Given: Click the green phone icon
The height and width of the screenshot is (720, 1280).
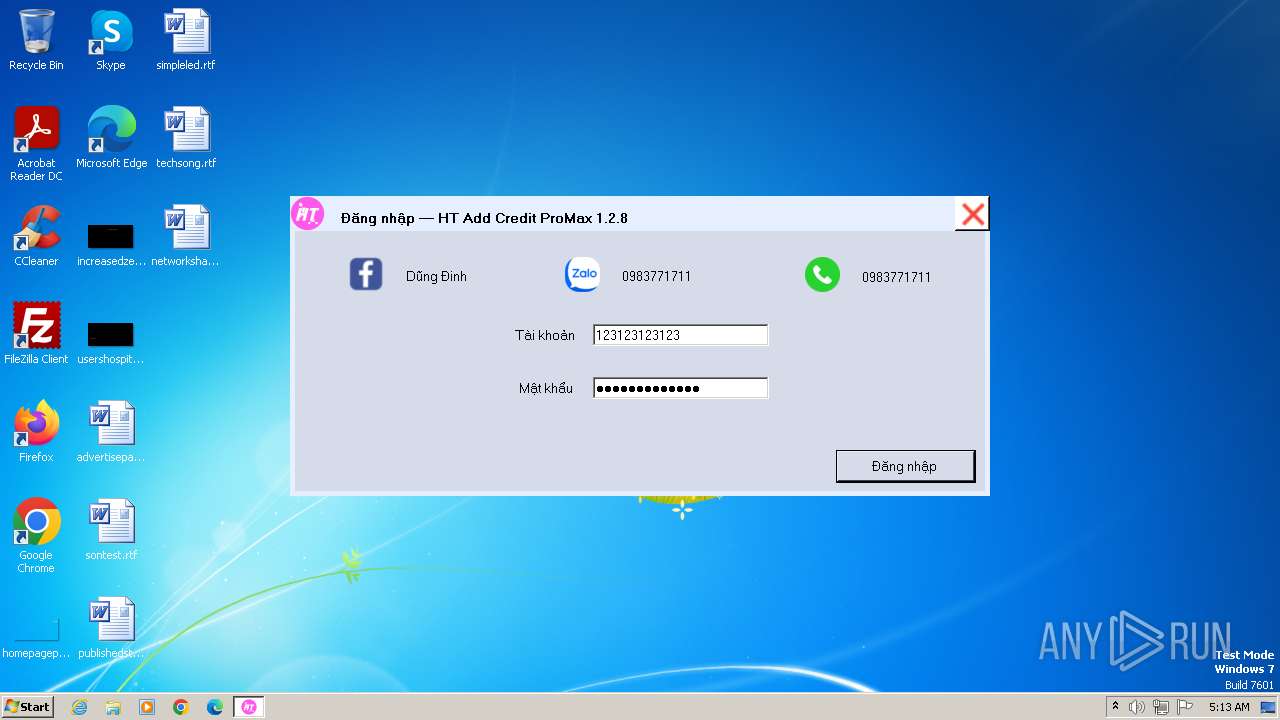Looking at the screenshot, I should pyautogui.click(x=822, y=275).
